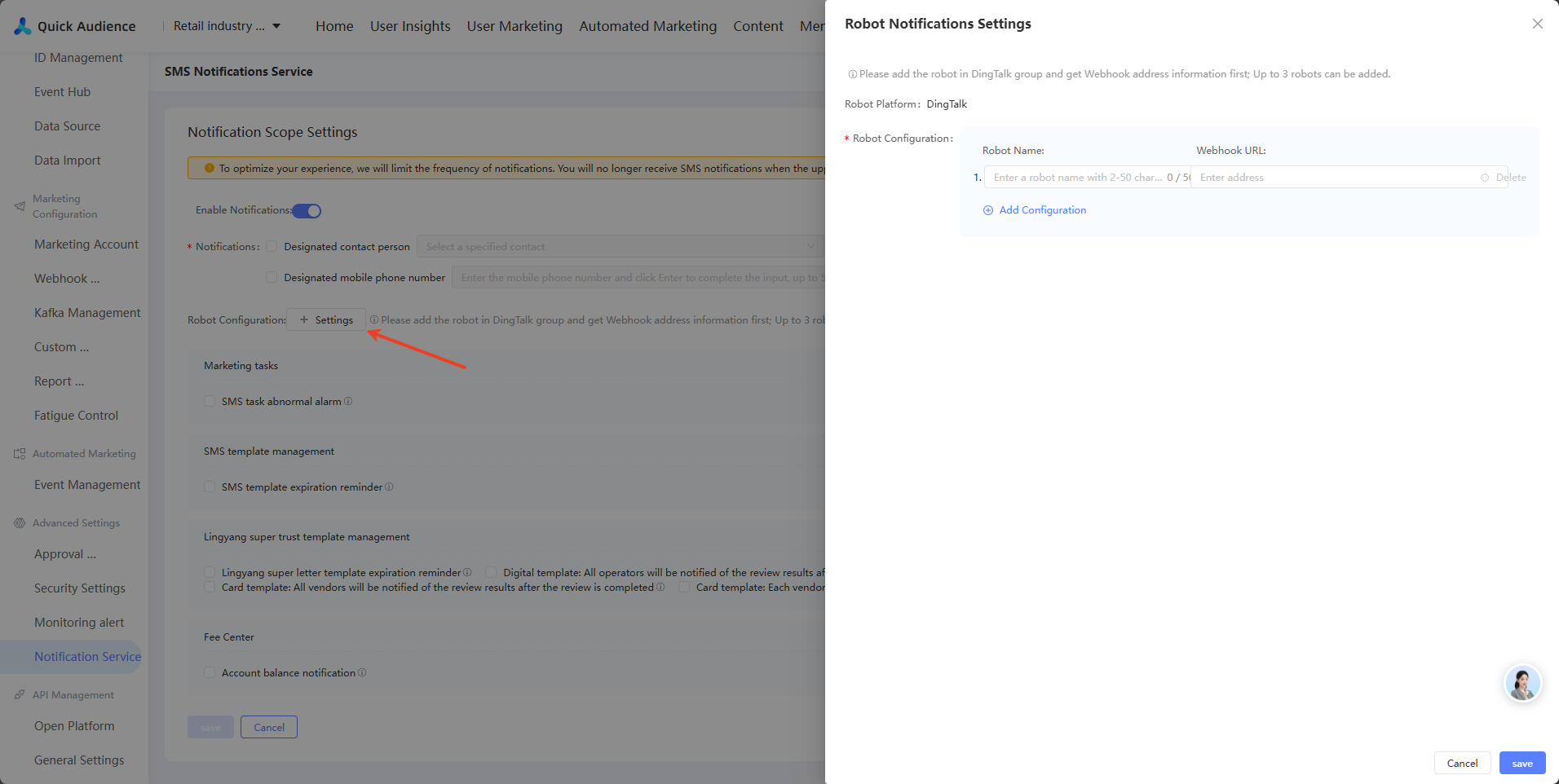Open the Retail industry workspace dropdown
The width and height of the screenshot is (1559, 784).
pos(227,26)
